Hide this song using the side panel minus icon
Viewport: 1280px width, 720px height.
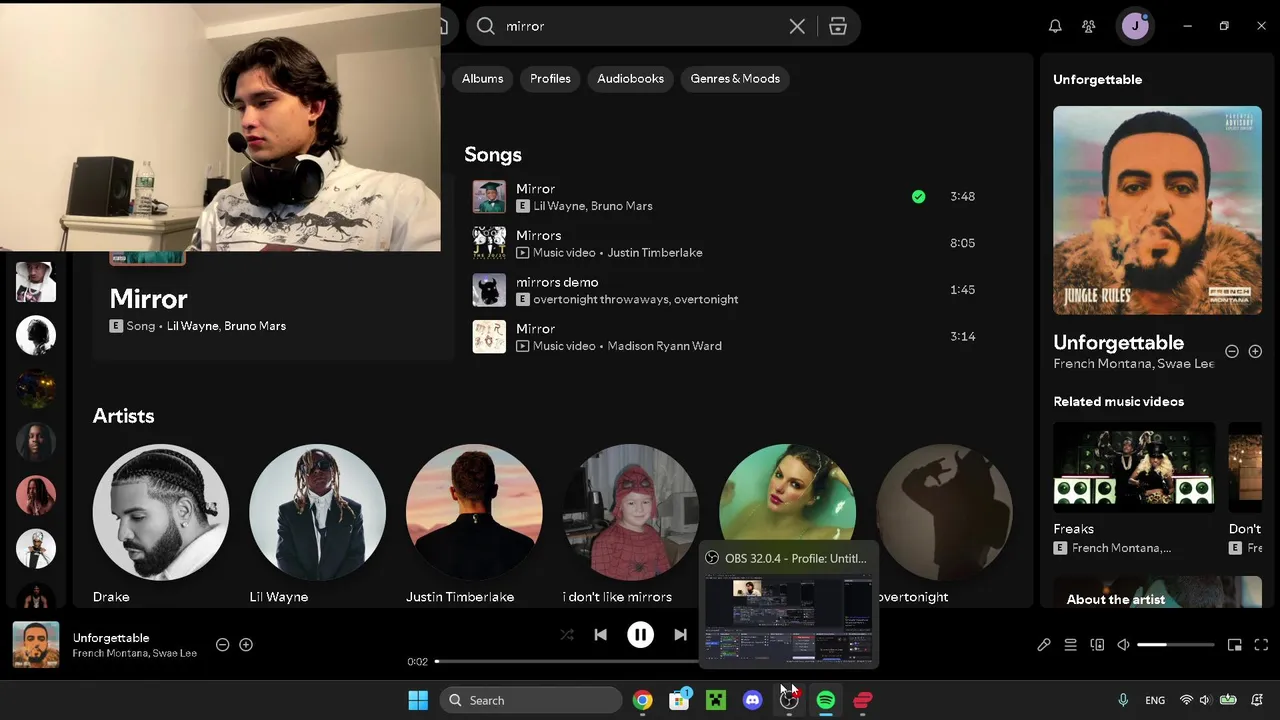pyautogui.click(x=1232, y=351)
